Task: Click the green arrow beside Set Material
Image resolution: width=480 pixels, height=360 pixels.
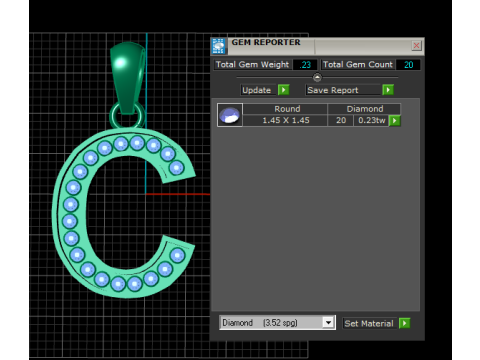Action: pos(405,323)
